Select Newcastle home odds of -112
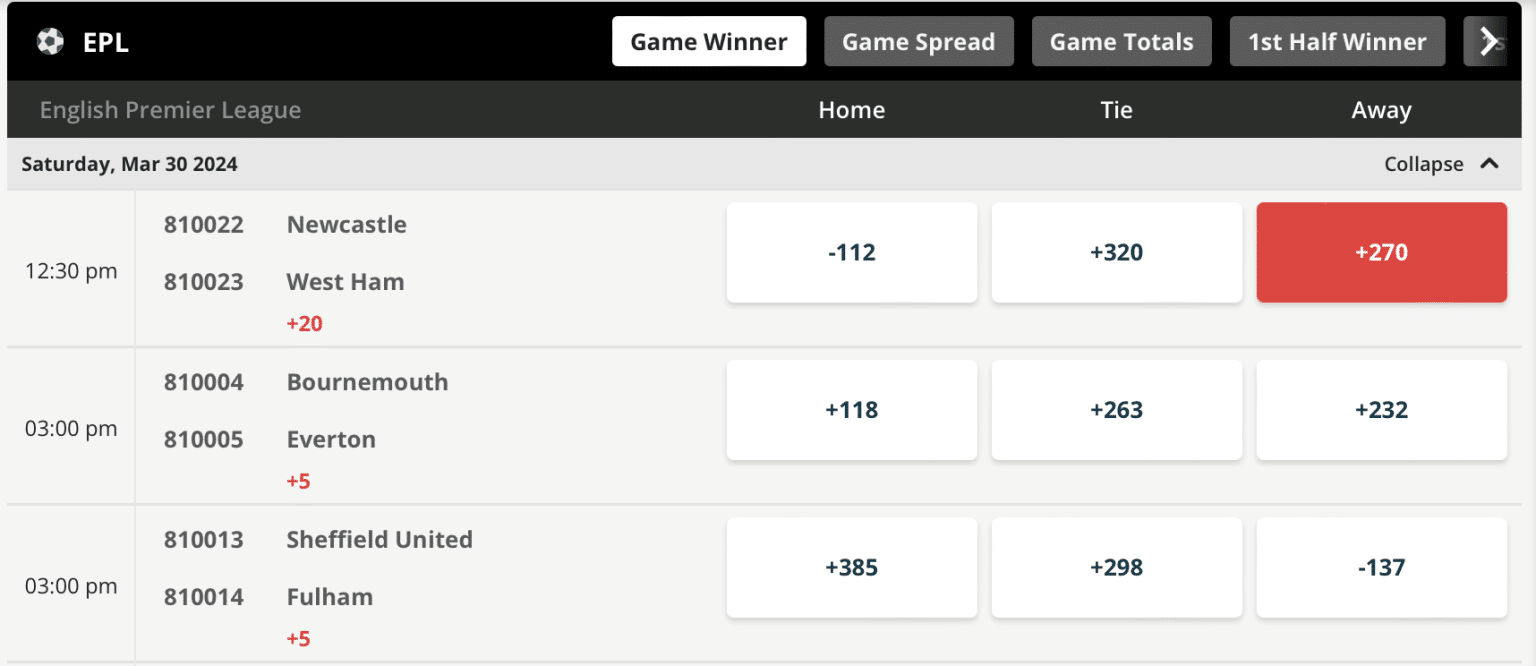 tap(851, 252)
